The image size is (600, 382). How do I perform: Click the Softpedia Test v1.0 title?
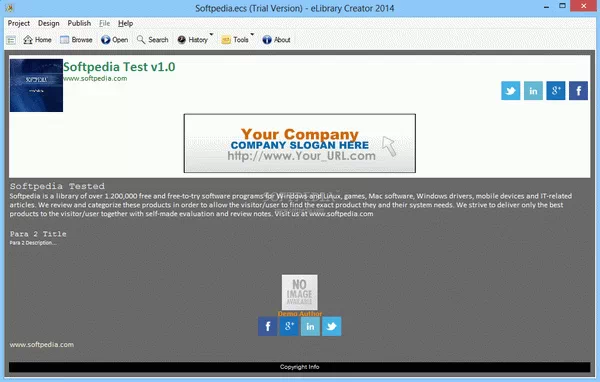[119, 67]
